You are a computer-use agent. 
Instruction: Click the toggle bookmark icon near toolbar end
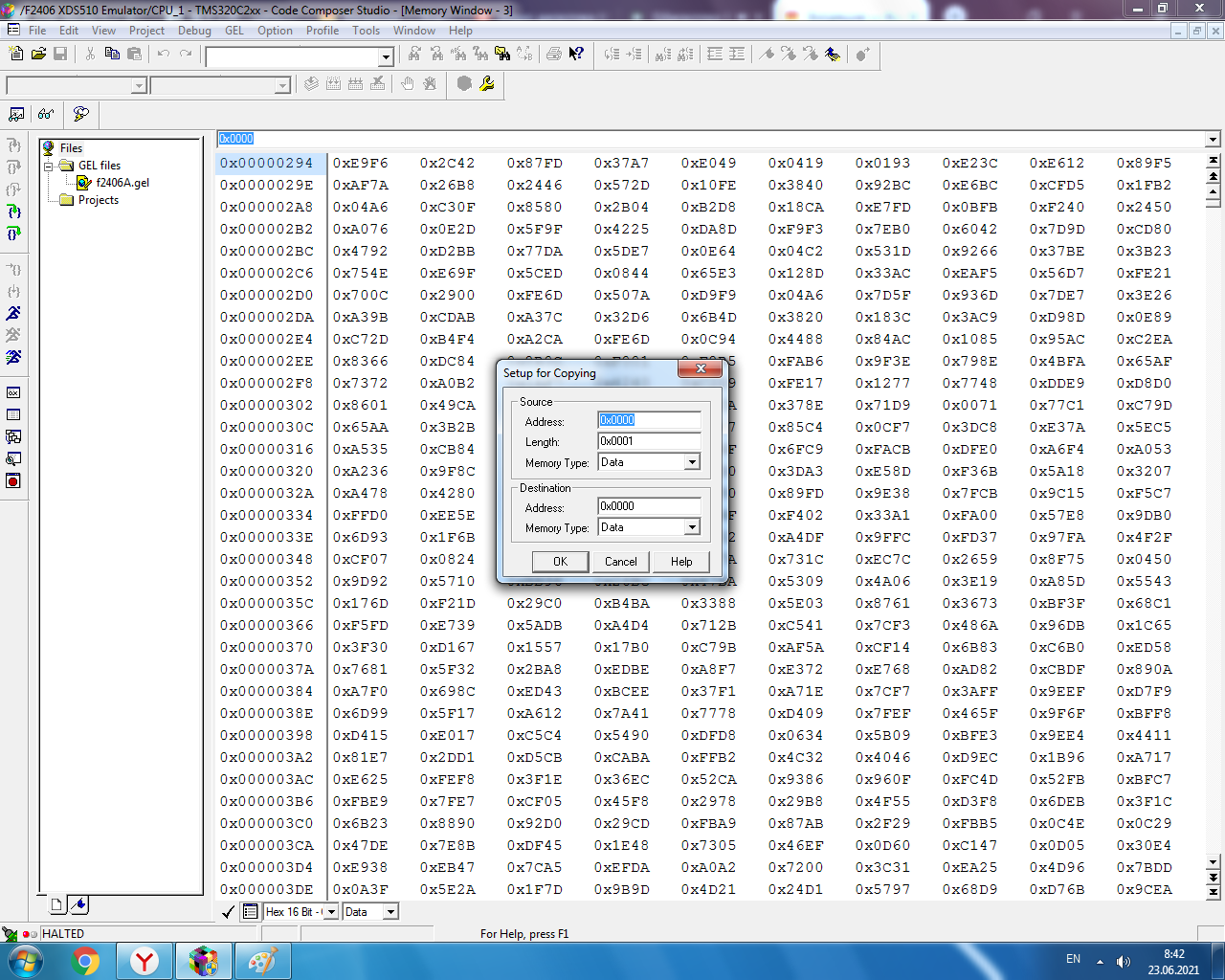766,54
